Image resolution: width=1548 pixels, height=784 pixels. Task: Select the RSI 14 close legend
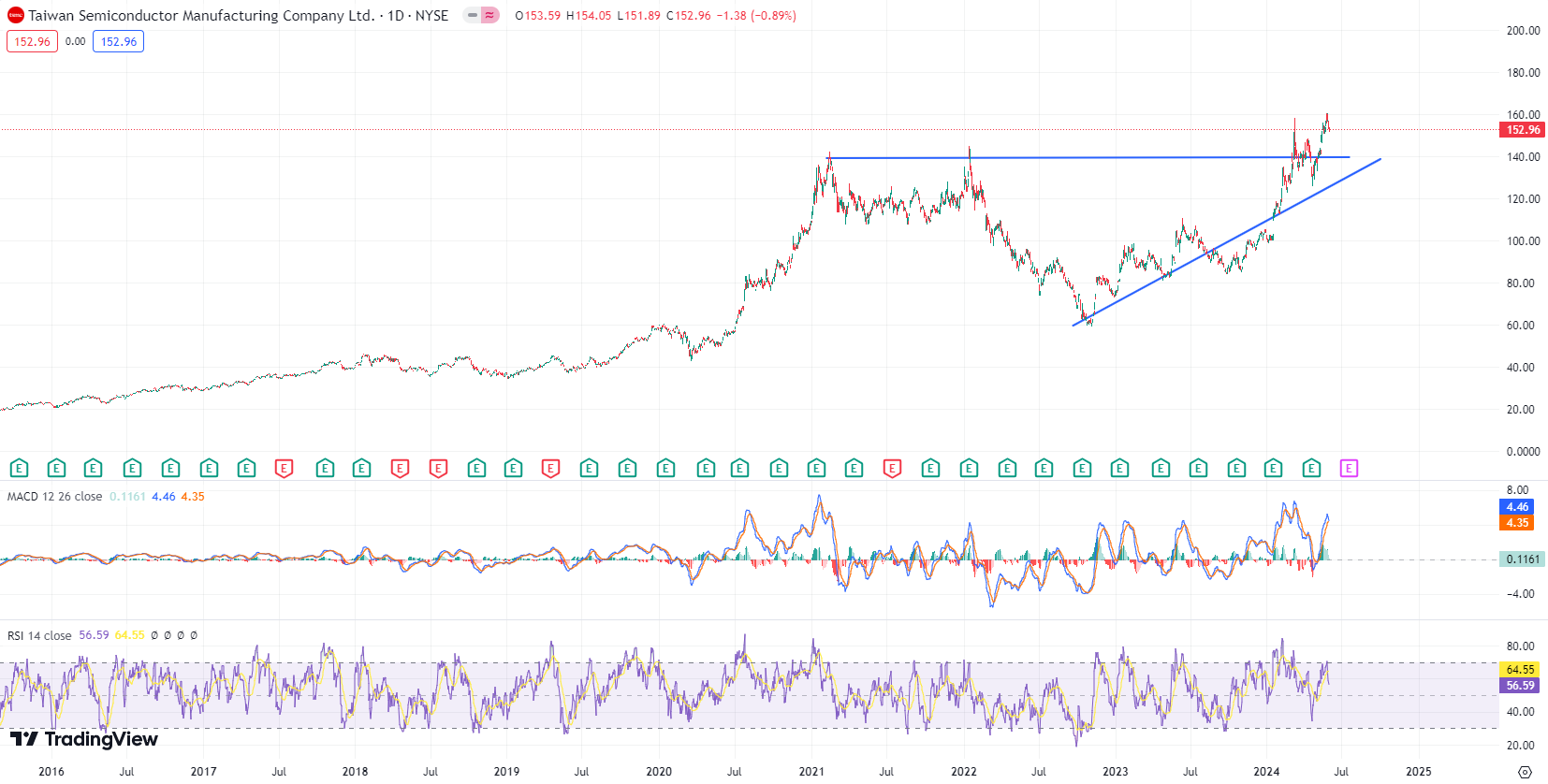[39, 635]
